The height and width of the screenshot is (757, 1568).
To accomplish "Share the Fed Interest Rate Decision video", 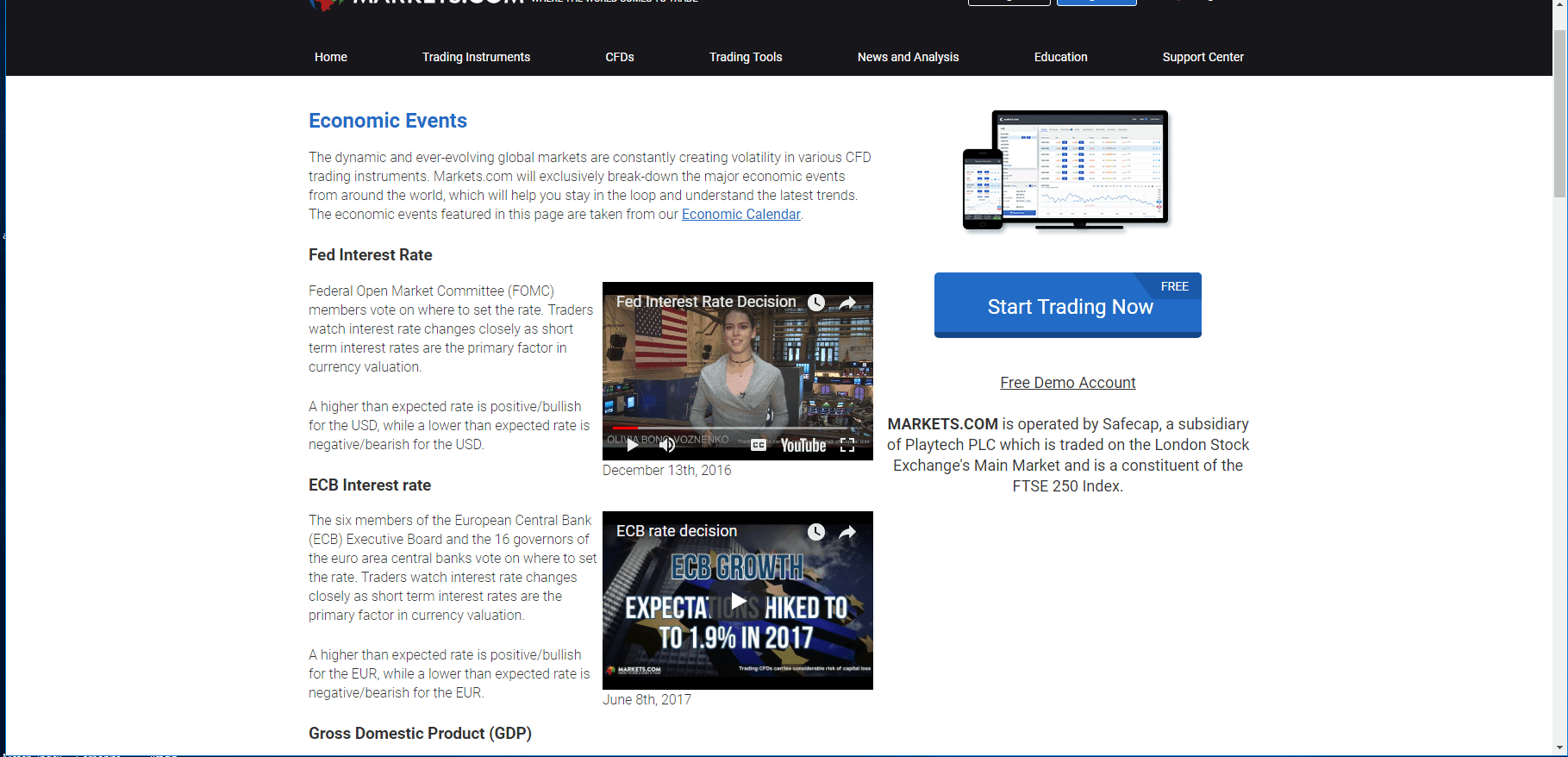I will coord(847,302).
